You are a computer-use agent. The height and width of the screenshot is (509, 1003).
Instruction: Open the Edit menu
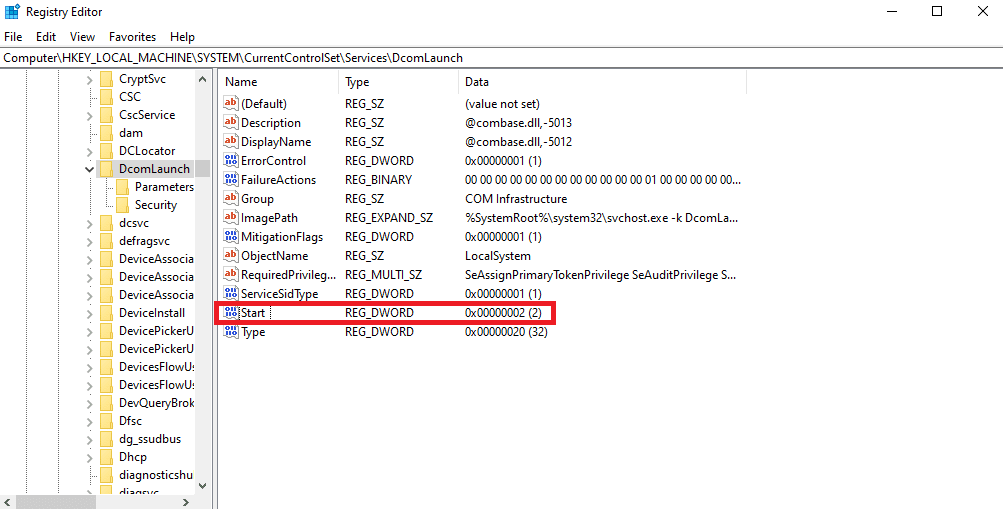46,37
